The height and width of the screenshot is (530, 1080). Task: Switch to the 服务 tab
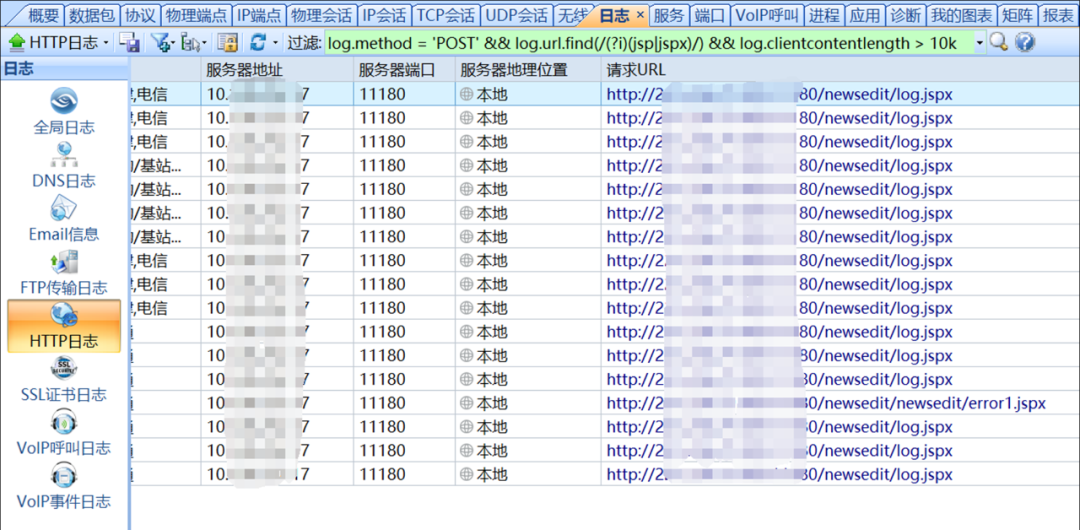point(669,15)
